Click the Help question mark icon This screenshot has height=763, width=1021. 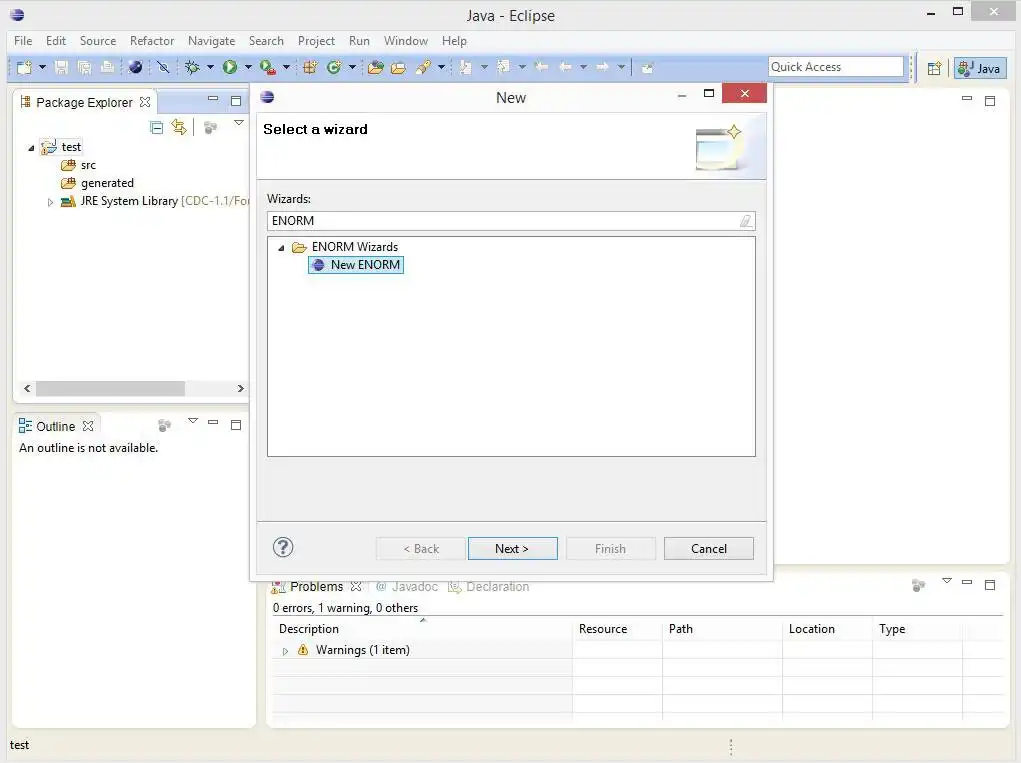[x=283, y=548]
